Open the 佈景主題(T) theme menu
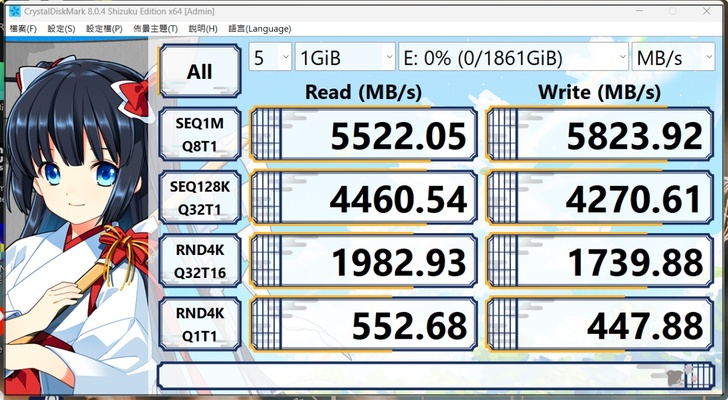 coord(156,29)
